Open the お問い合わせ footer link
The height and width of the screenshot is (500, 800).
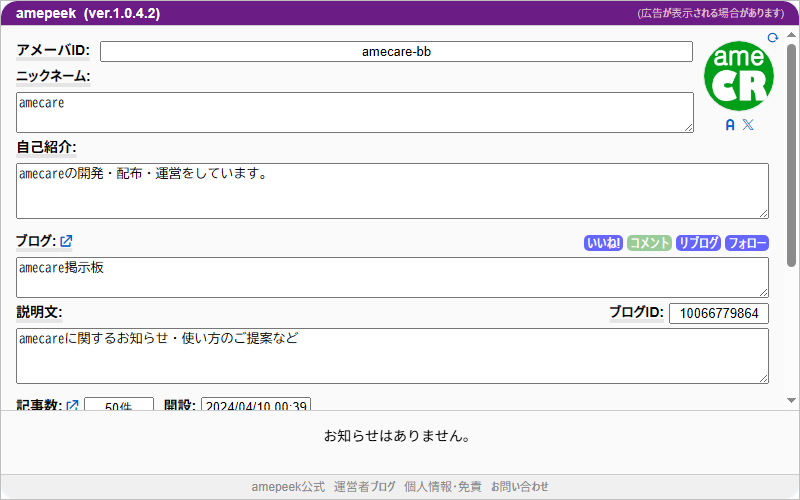519,487
